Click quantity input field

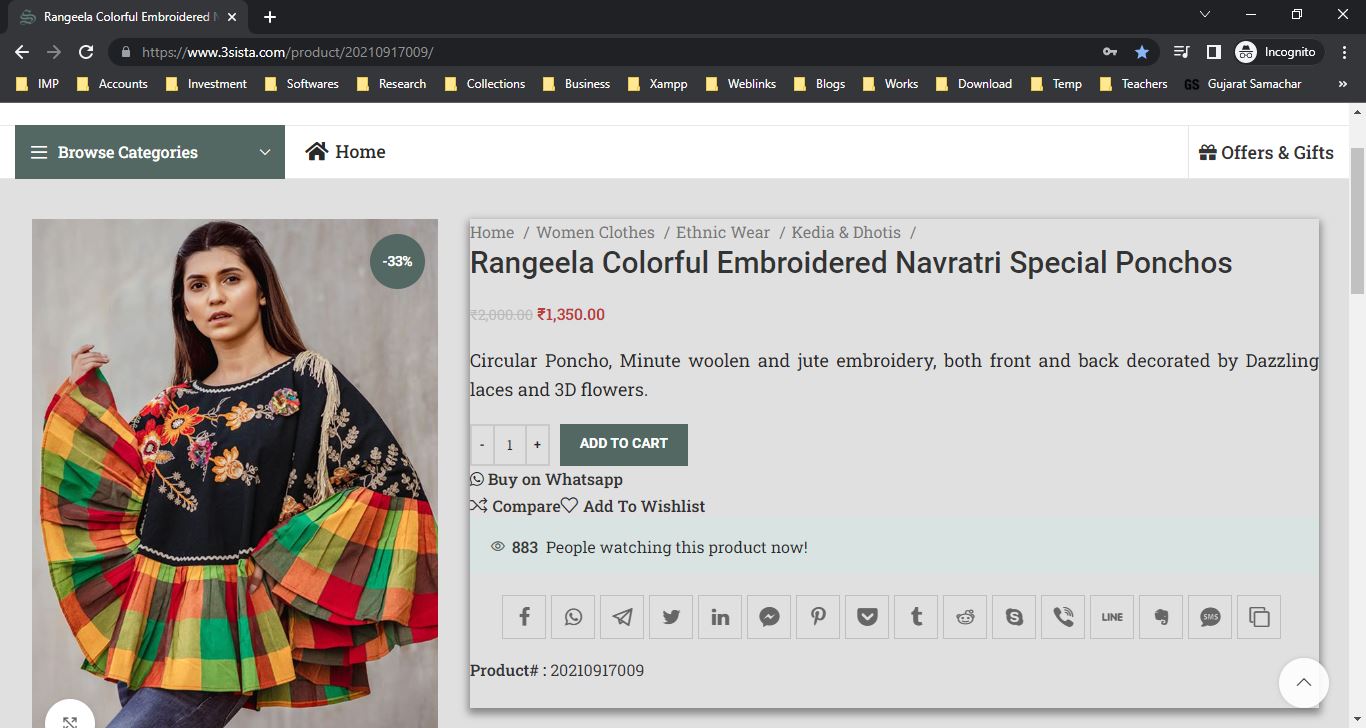point(509,445)
